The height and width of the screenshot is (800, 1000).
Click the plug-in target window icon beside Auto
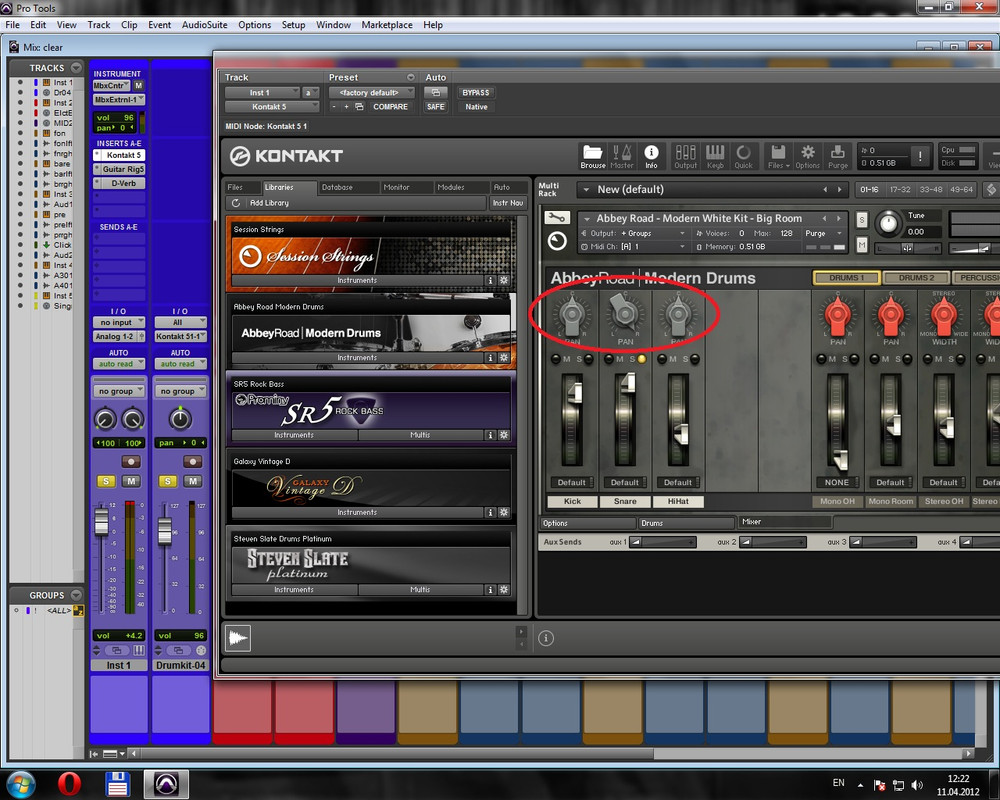click(436, 93)
